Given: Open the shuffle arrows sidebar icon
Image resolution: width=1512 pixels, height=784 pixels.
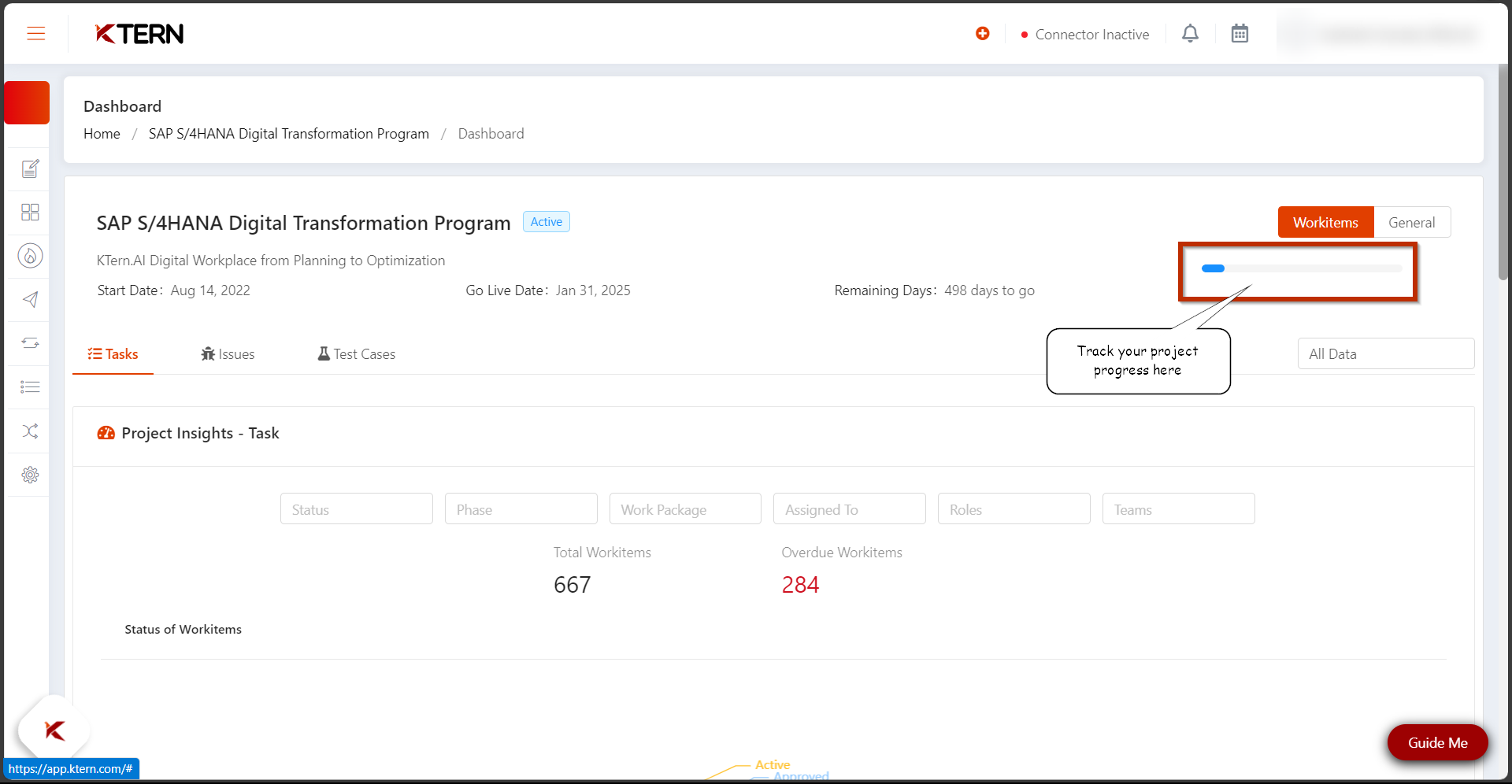Looking at the screenshot, I should (x=30, y=431).
